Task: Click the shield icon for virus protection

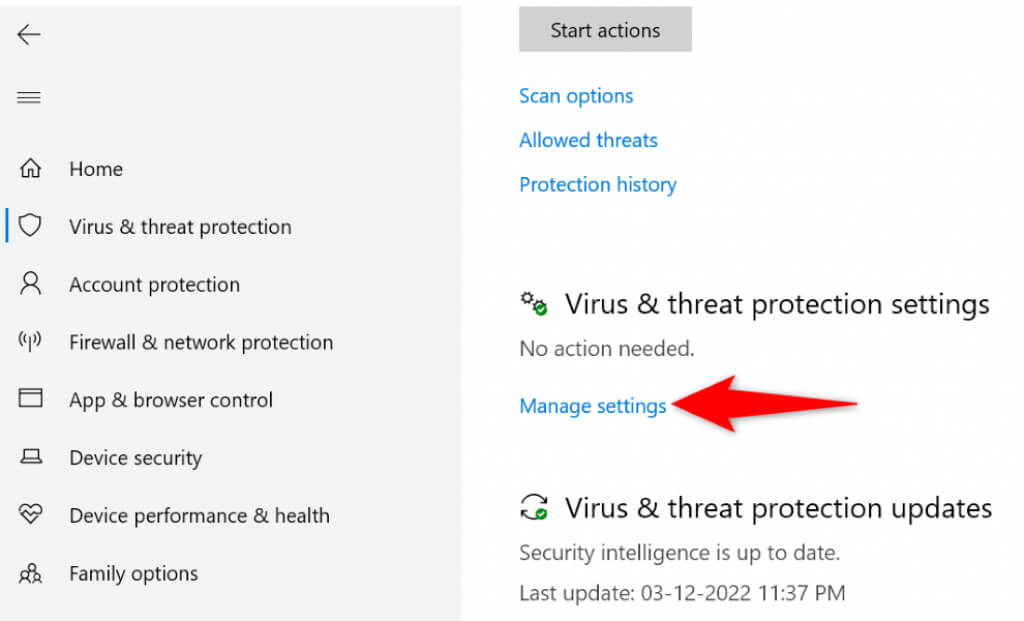Action: [x=31, y=226]
